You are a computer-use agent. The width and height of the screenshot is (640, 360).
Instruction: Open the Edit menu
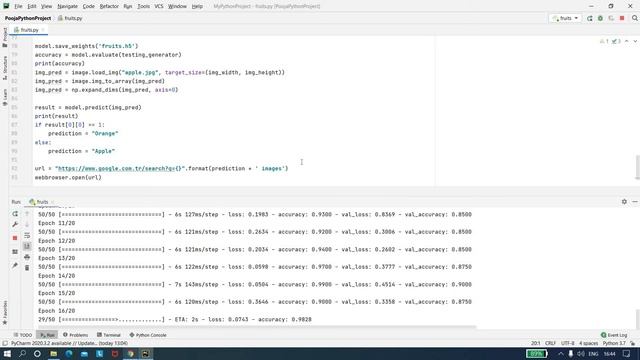(x=32, y=7)
